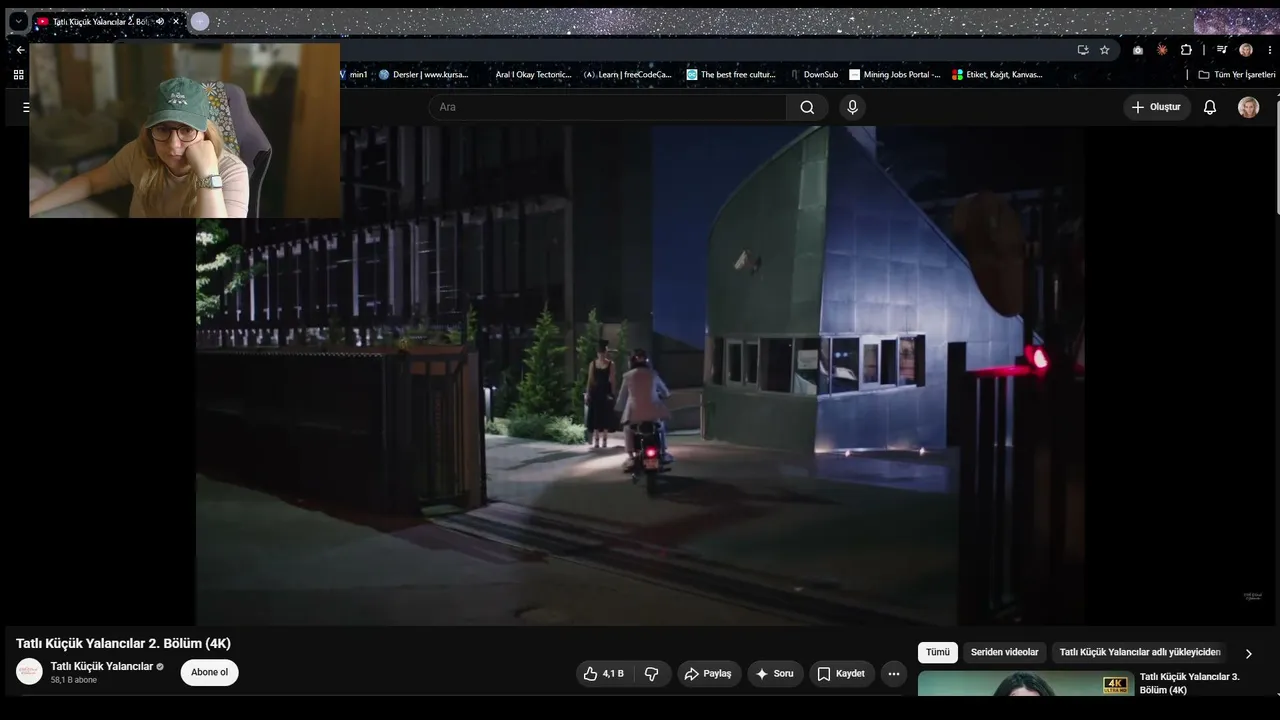
Task: Click the 58,1 B abone subscriber count
Action: point(74,680)
